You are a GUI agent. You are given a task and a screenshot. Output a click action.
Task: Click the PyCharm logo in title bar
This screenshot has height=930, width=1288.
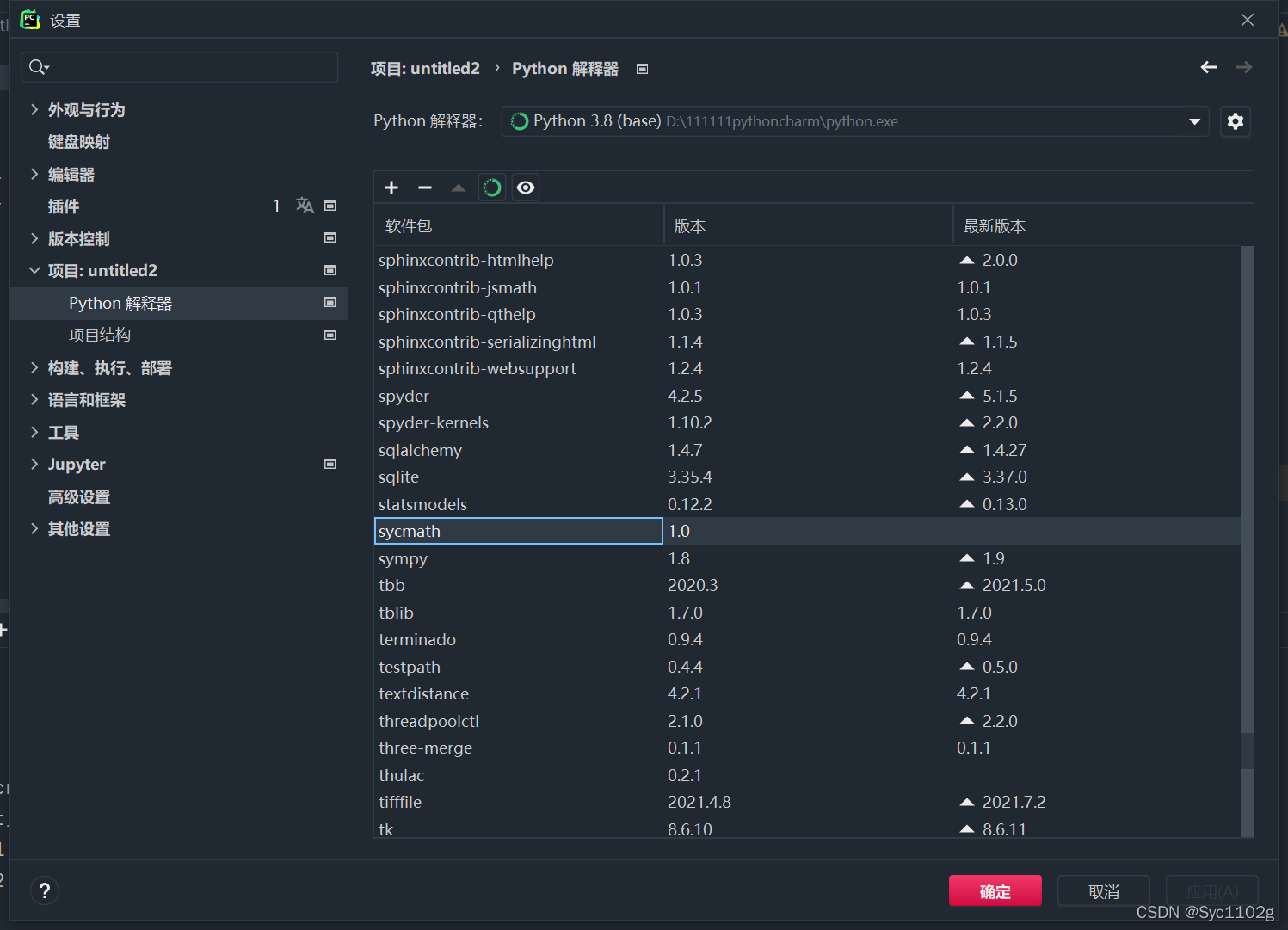30,19
